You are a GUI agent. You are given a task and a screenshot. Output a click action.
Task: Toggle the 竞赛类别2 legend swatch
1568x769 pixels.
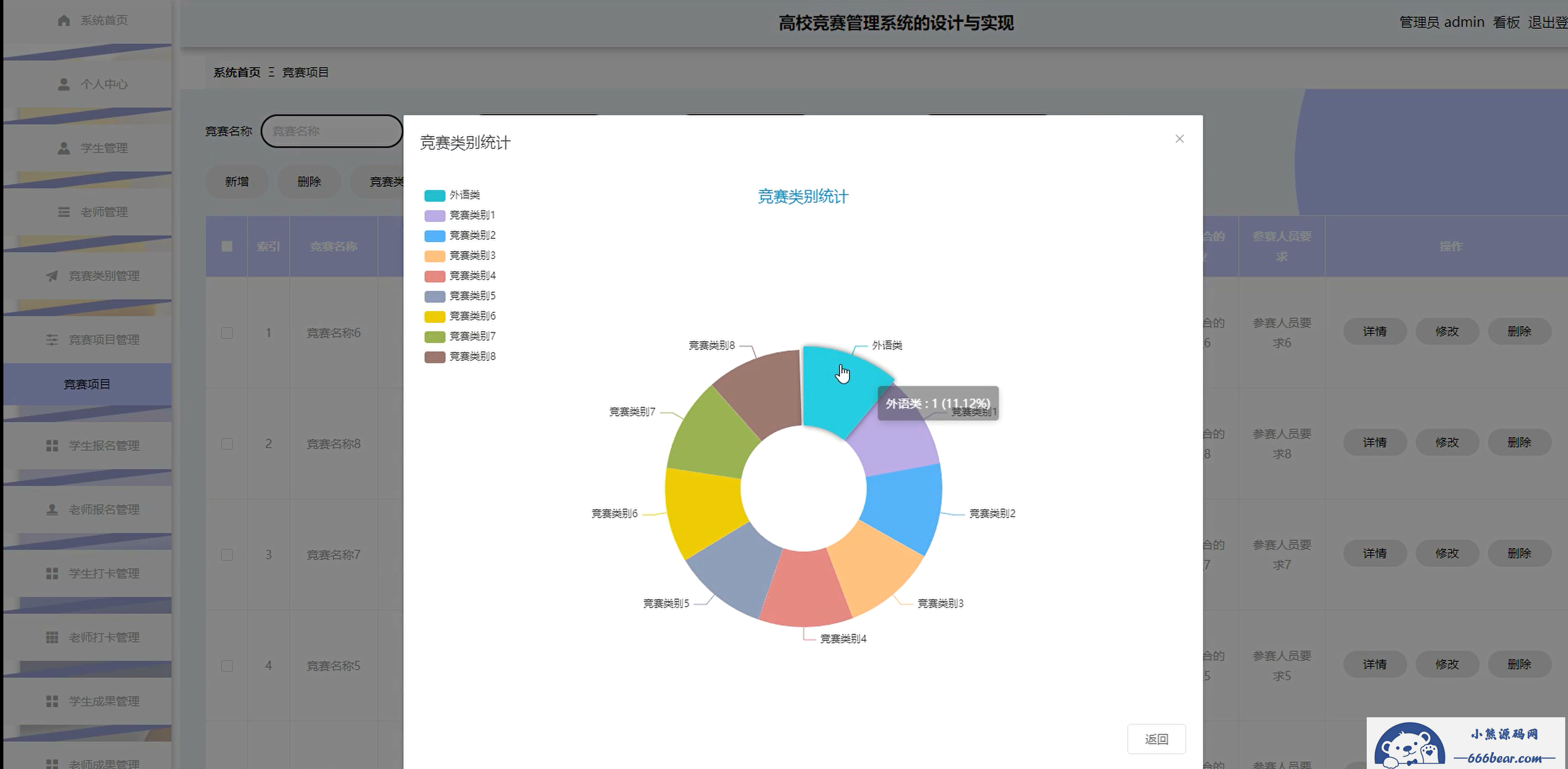pos(435,236)
